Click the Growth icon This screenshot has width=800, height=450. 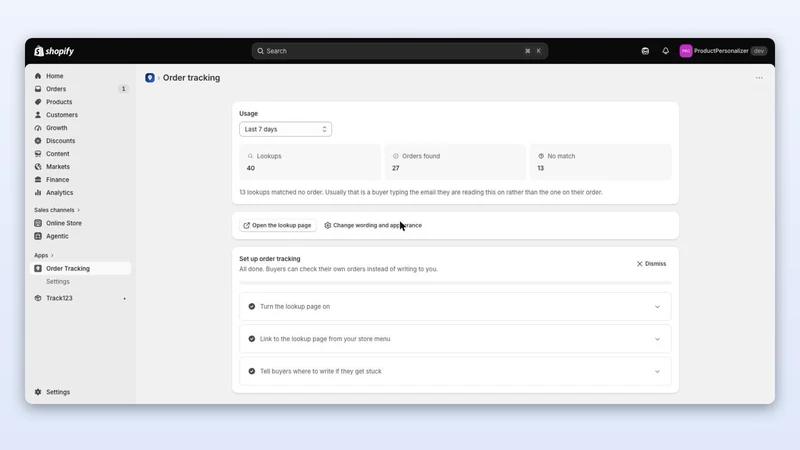[38, 128]
